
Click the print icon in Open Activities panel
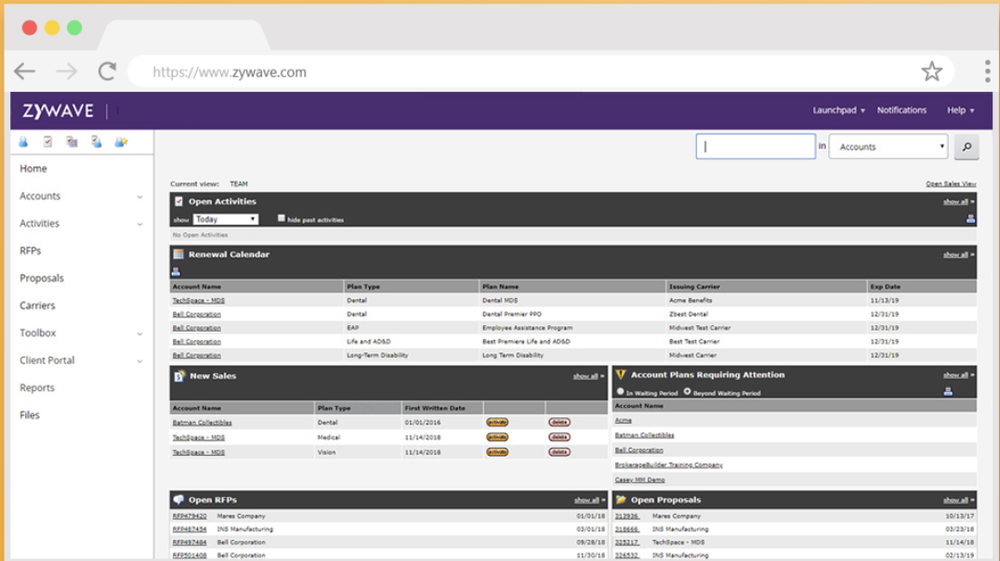[x=970, y=219]
